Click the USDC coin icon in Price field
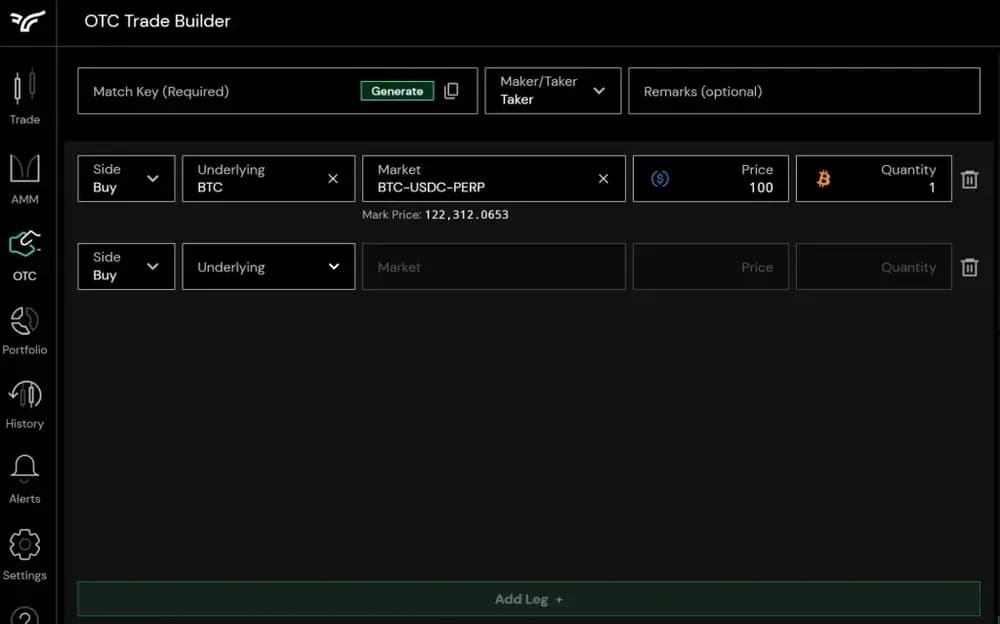The image size is (1000, 624). [x=660, y=179]
